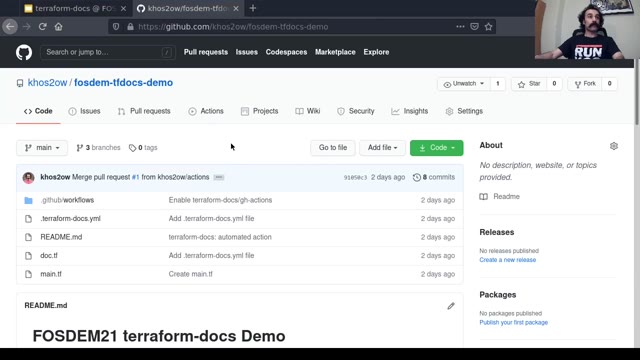
Task: Open a new browser tab with plus
Action: tap(253, 8)
